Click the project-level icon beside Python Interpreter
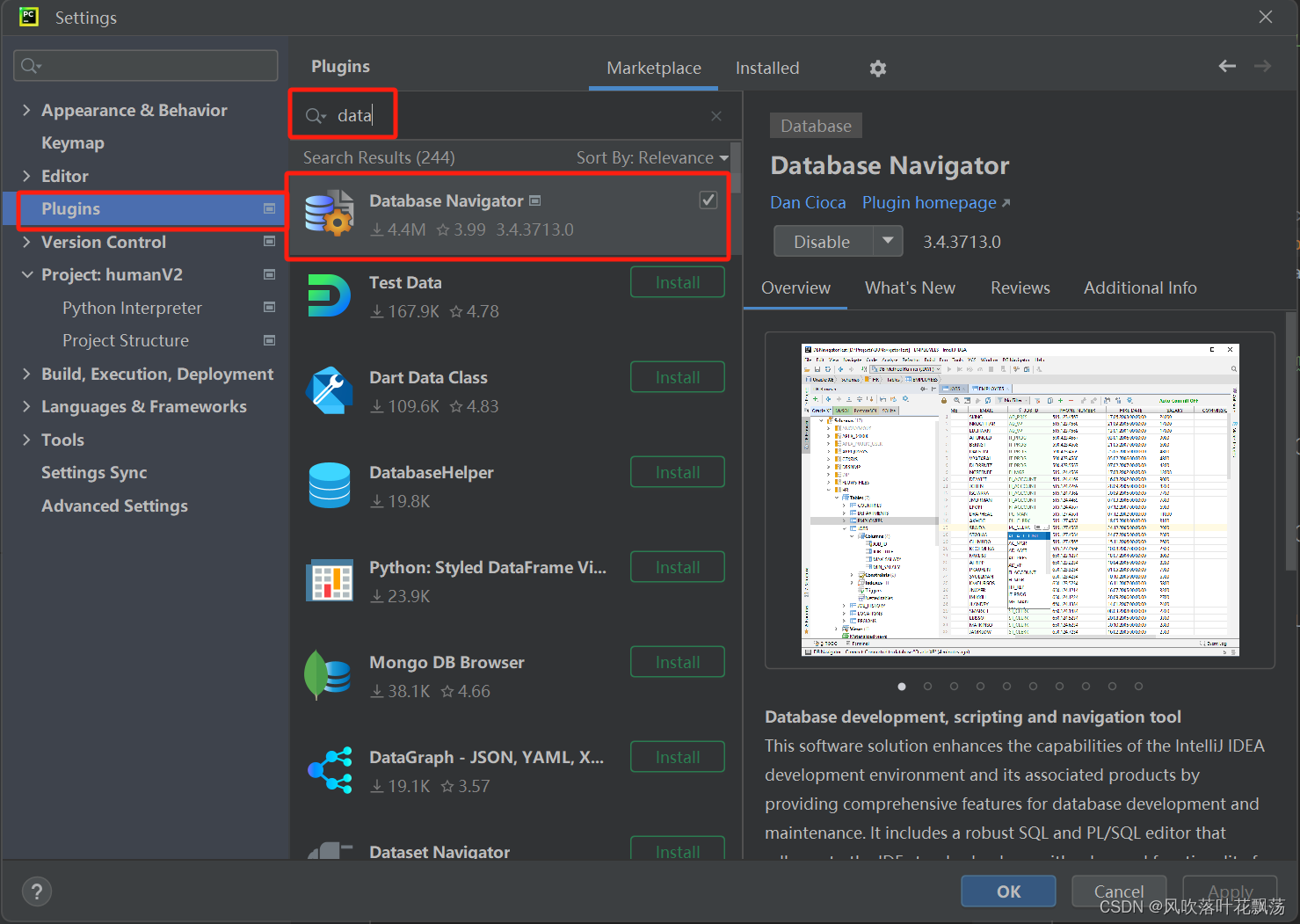Viewport: 1300px width, 924px height. tap(269, 307)
